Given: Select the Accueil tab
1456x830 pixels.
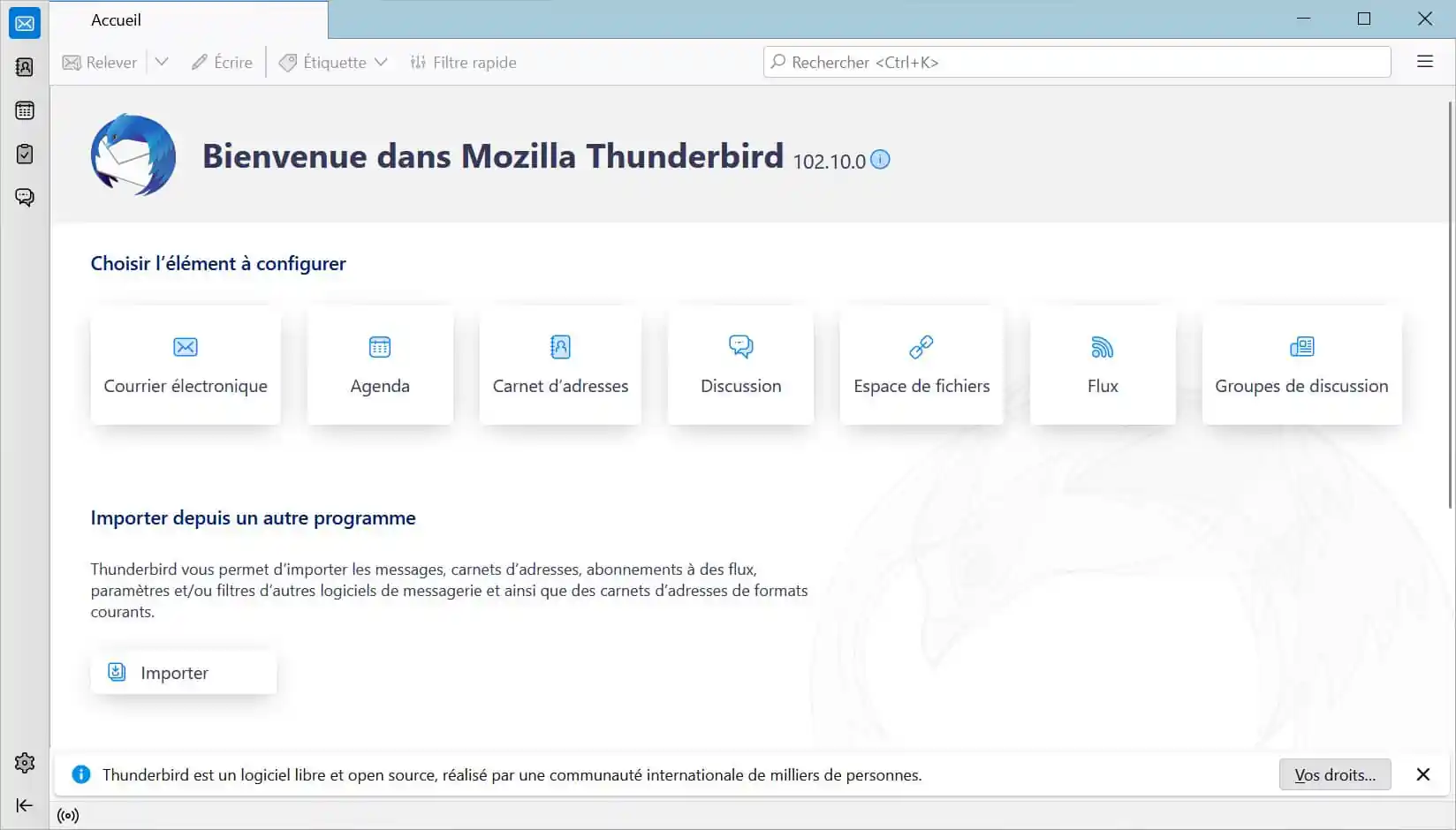Looking at the screenshot, I should pyautogui.click(x=189, y=19).
